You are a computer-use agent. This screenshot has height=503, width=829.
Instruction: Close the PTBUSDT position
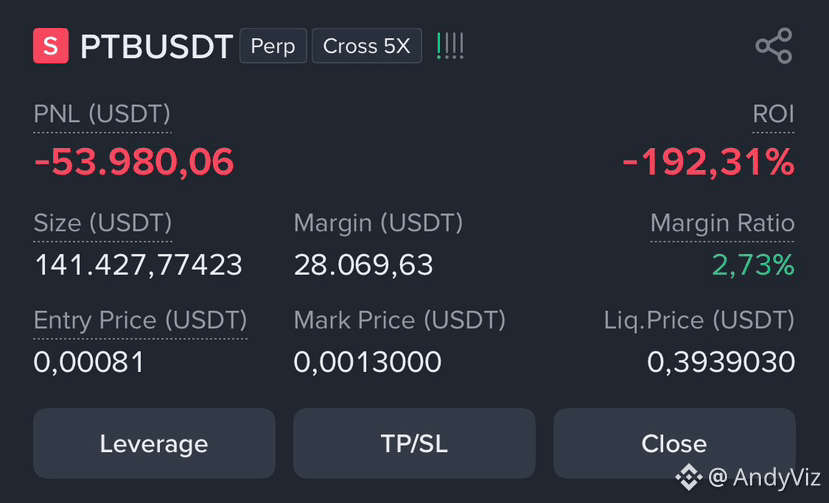(674, 443)
